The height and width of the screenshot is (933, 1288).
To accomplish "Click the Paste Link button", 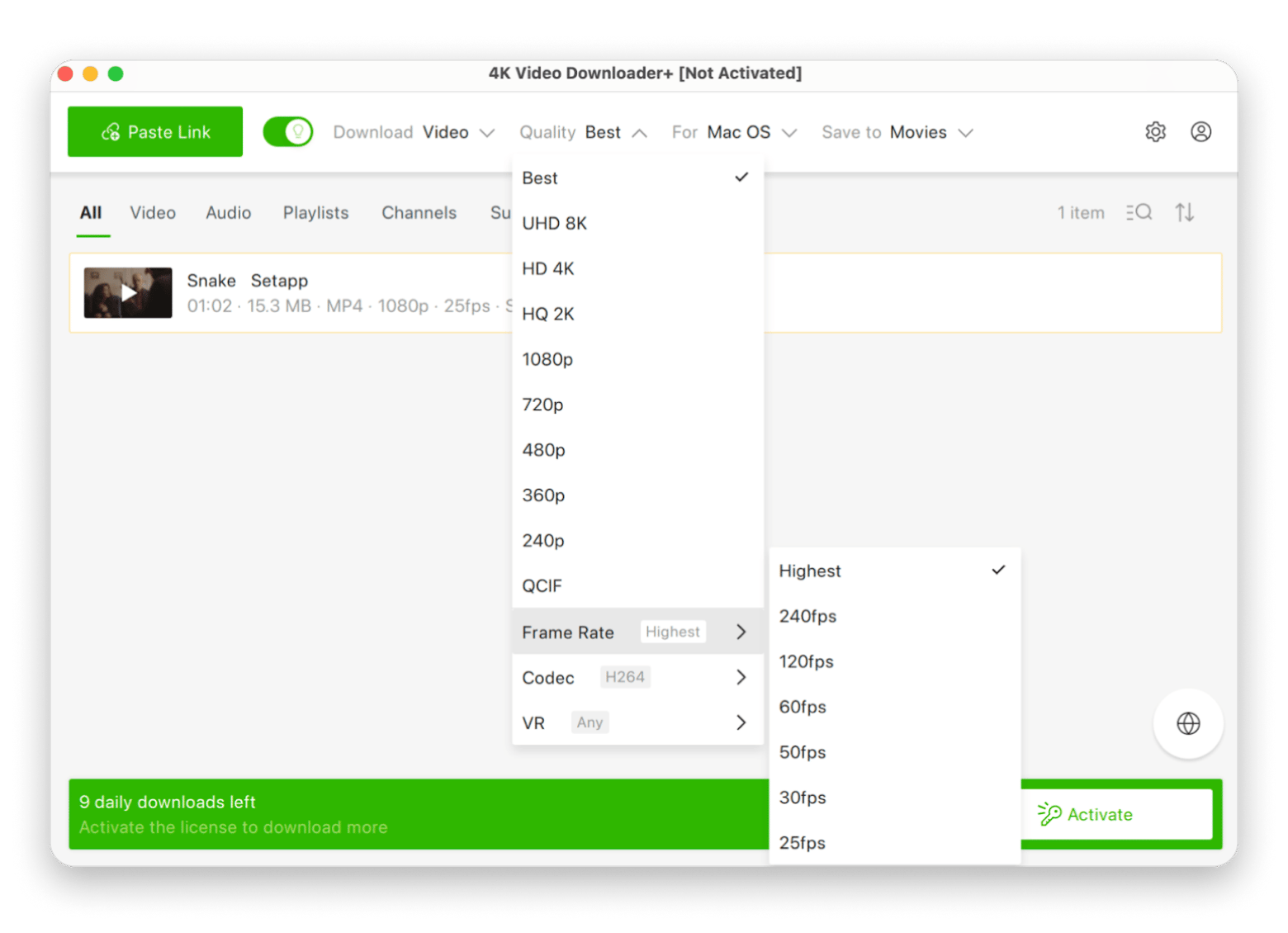I will [x=155, y=131].
